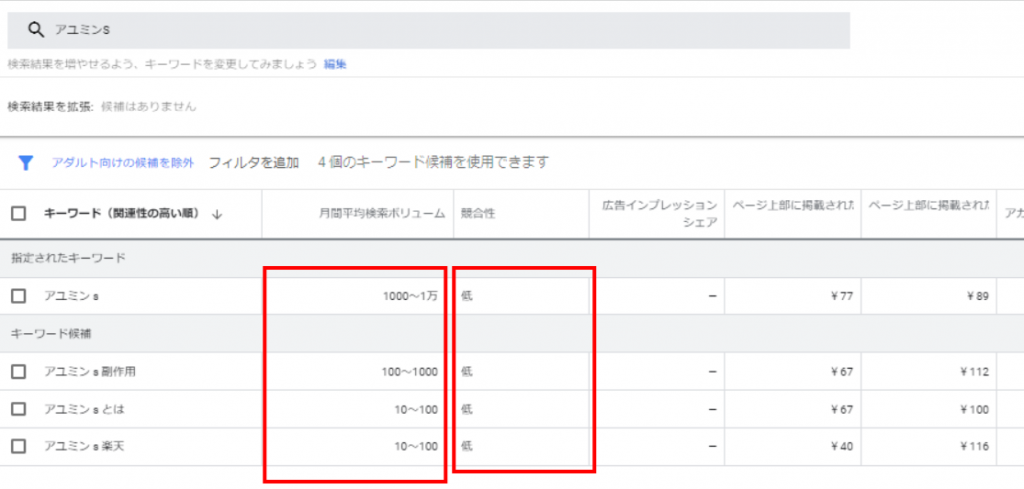Sort by 競合性 column header

(477, 213)
